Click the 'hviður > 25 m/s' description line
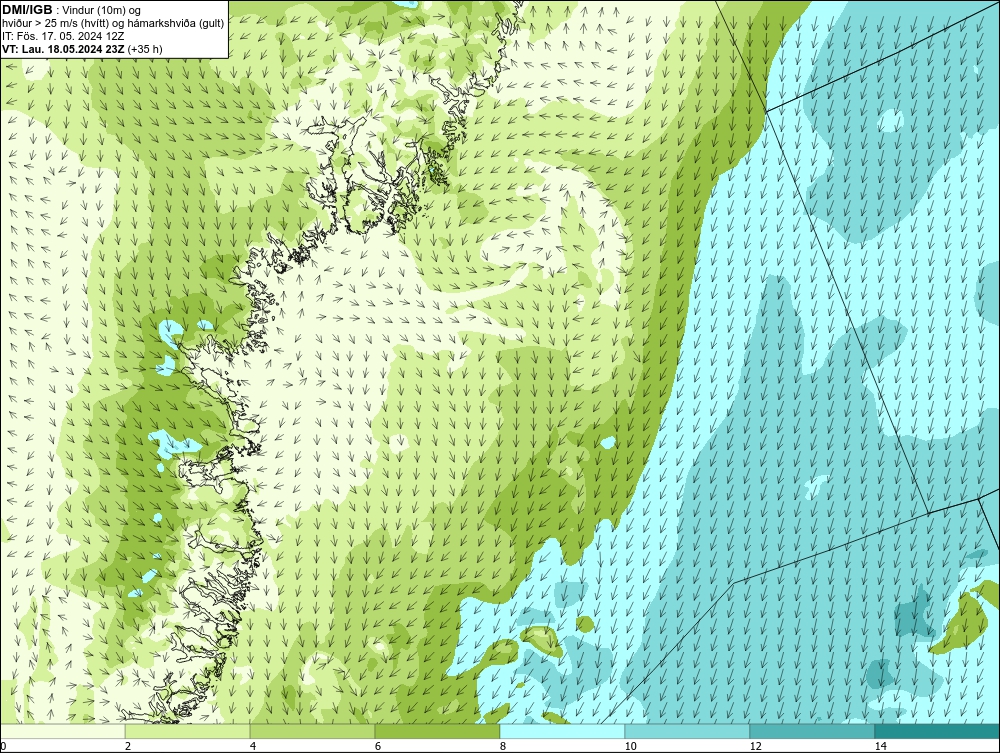The image size is (1000, 753). (x=113, y=23)
